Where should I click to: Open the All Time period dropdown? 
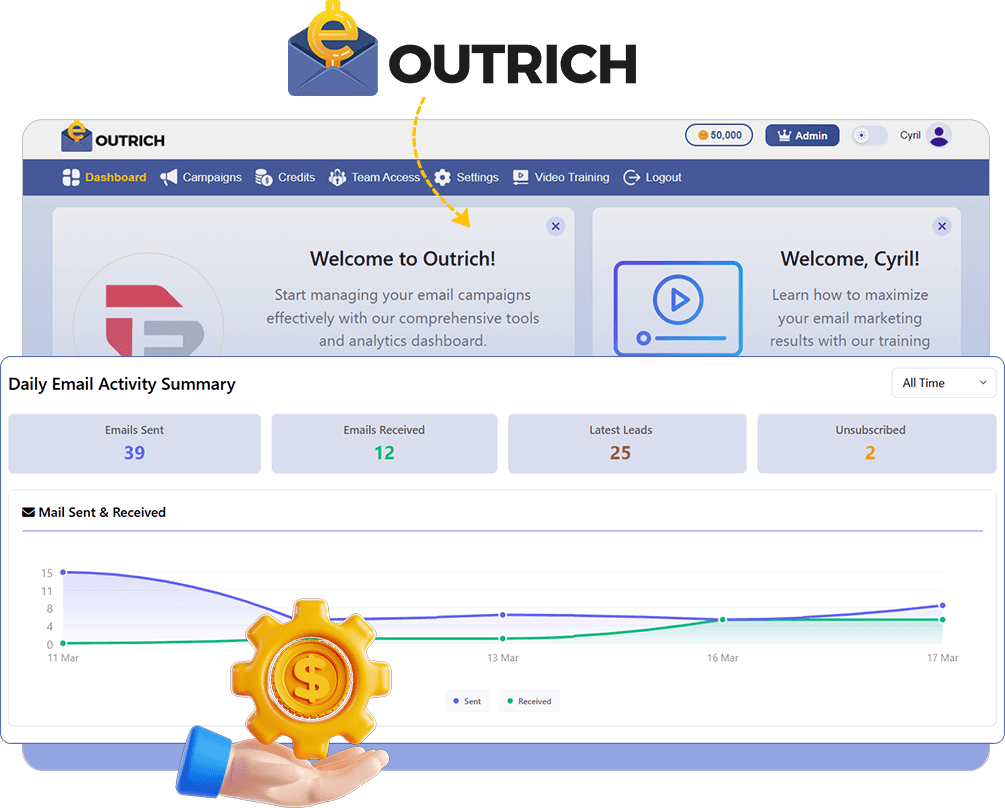[943, 383]
